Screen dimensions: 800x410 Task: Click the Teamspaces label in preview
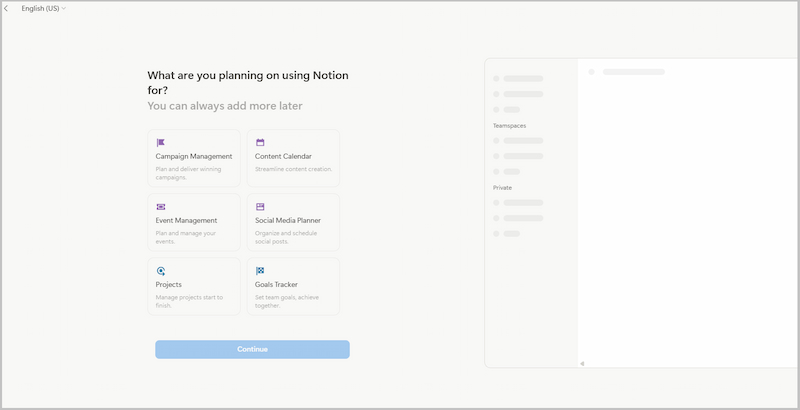[509, 125]
